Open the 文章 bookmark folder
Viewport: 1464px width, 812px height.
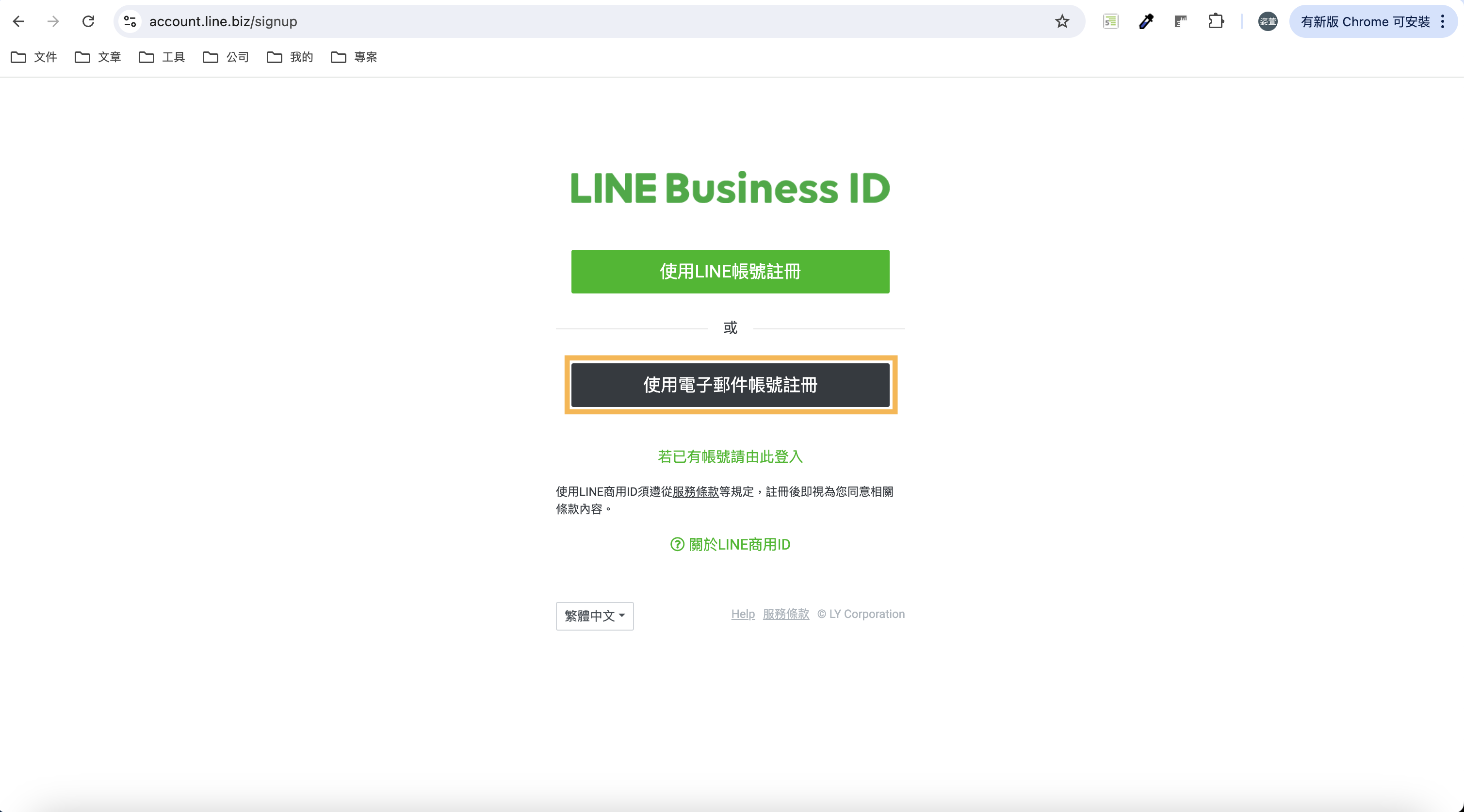click(x=98, y=57)
